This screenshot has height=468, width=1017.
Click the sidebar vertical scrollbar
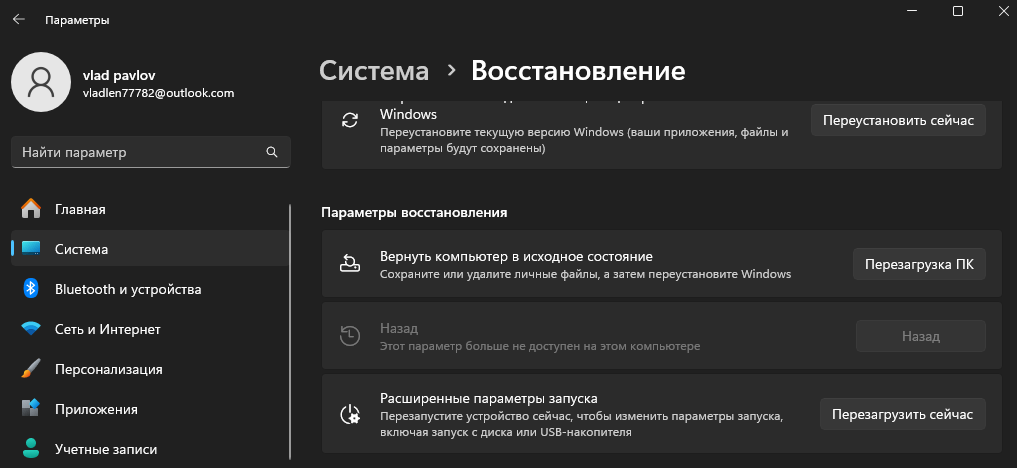[x=290, y=331]
